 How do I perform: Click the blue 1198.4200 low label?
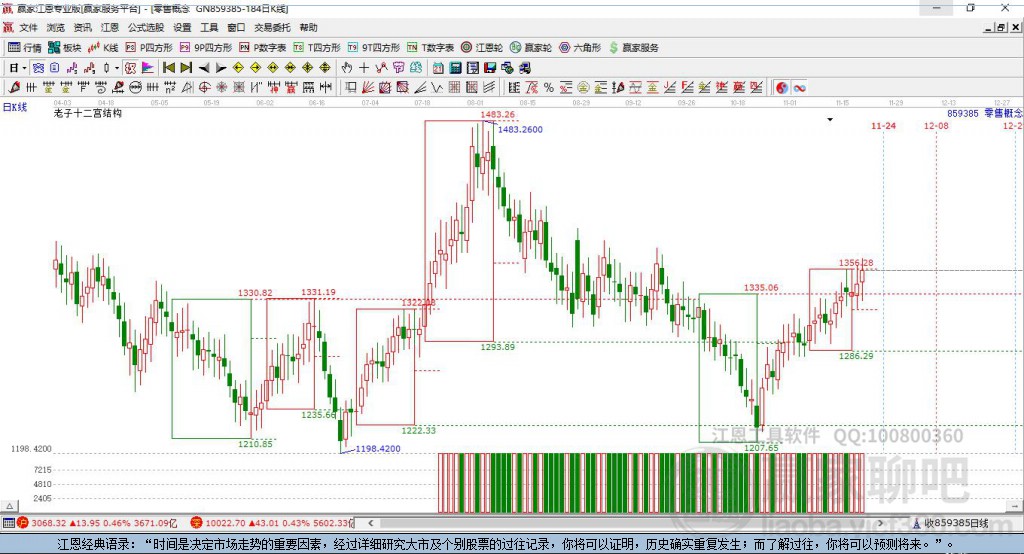378,449
